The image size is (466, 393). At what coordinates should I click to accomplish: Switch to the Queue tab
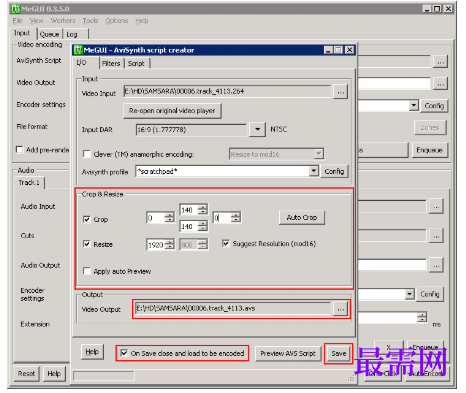point(49,34)
